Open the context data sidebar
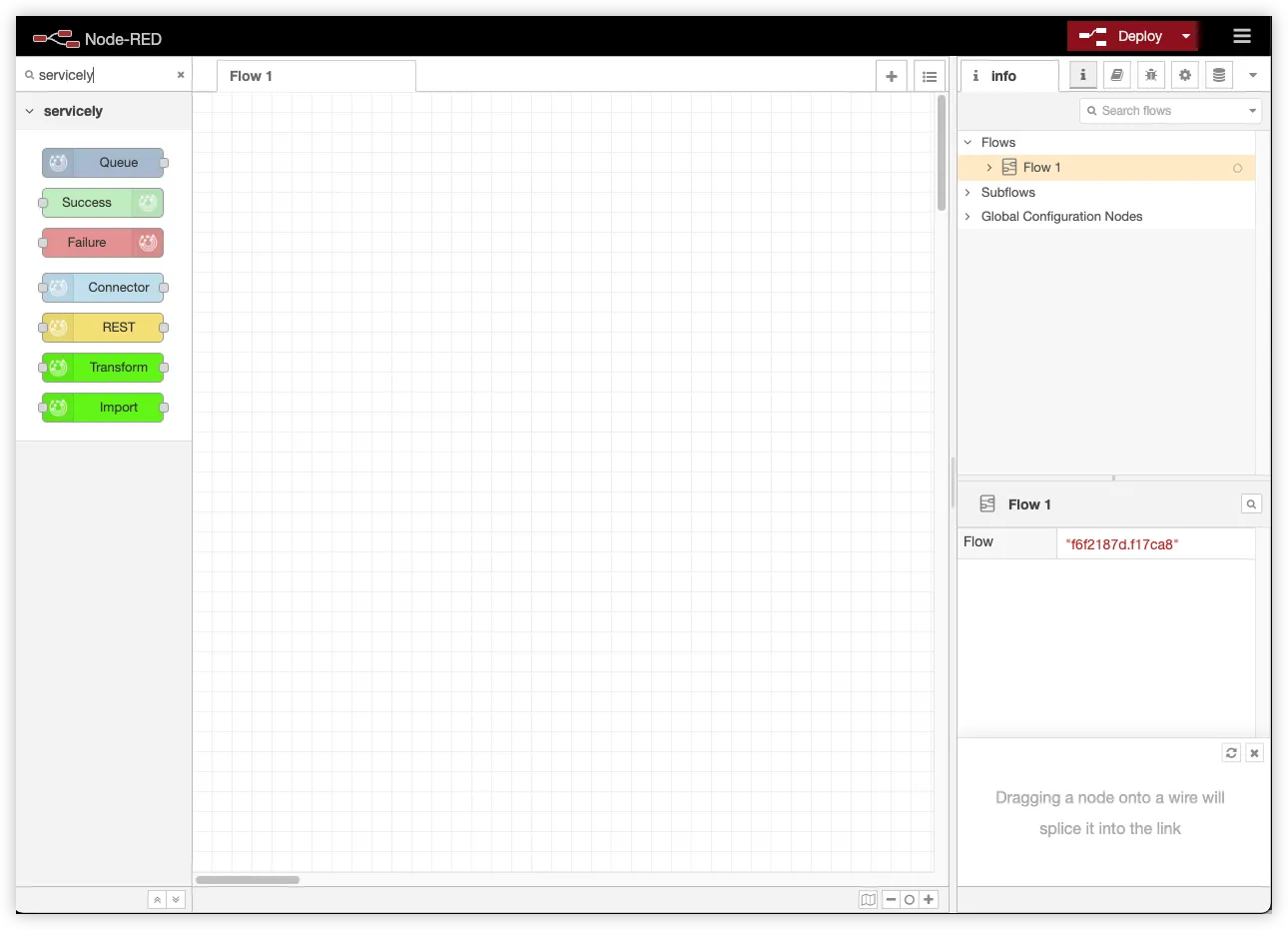This screenshot has height=930, width=1288. click(x=1219, y=75)
